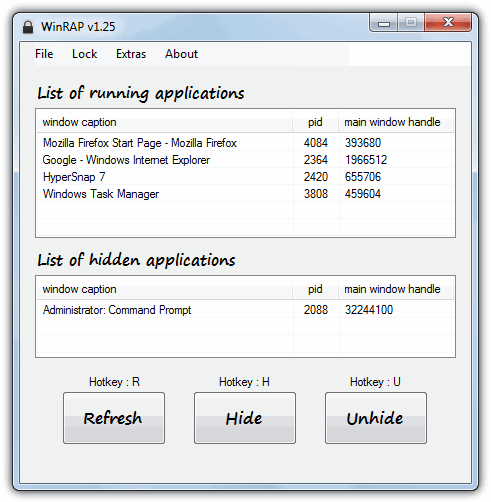Sort running apps by window caption header
This screenshot has height=502, width=491.
(x=165, y=122)
